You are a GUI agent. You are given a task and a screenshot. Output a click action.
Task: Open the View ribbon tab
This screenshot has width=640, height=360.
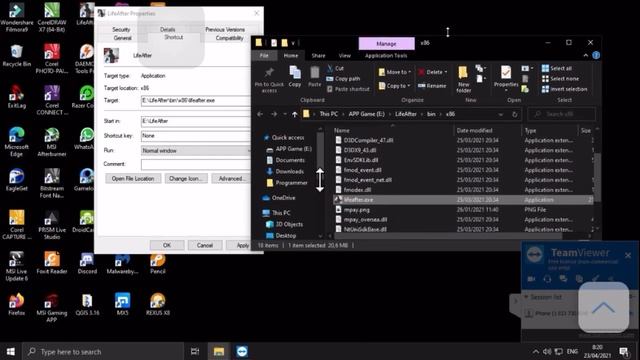pos(344,56)
